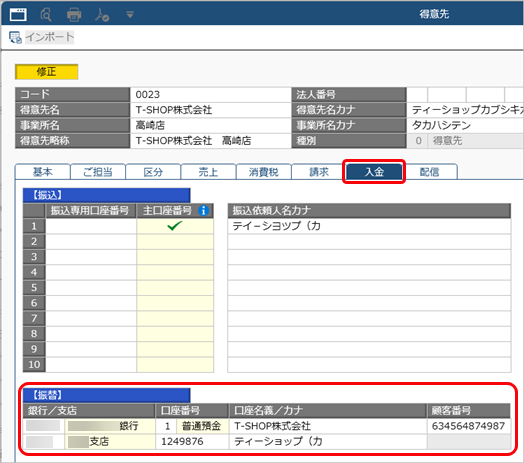524x463 pixels.
Task: Toggle 主口座番号 cell in row 5
Action: click(x=175, y=287)
